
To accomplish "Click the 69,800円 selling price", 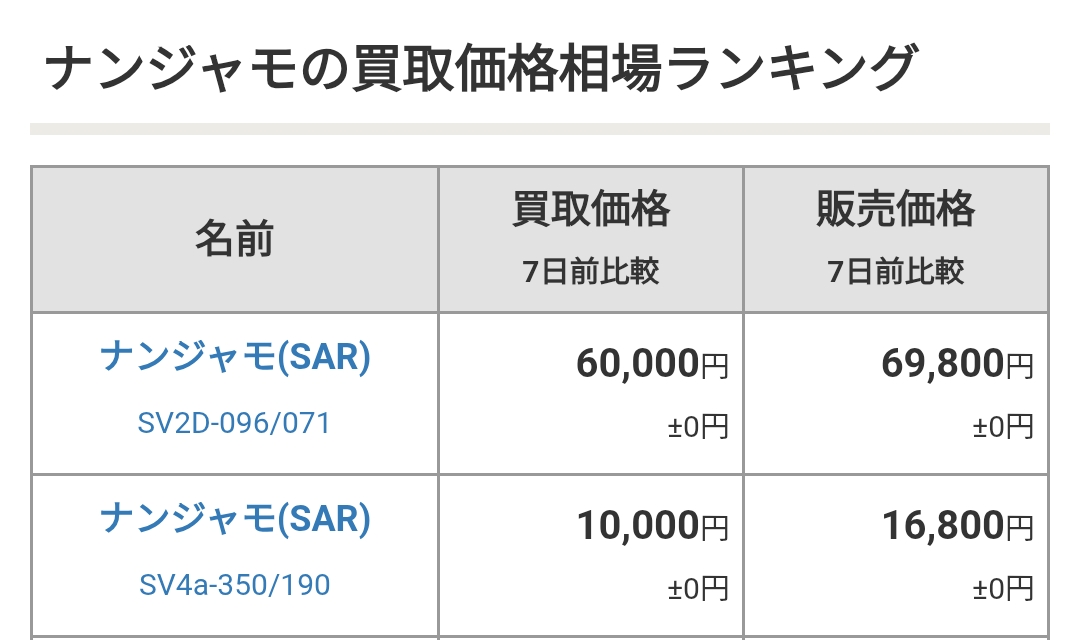I will pyautogui.click(x=957, y=365).
